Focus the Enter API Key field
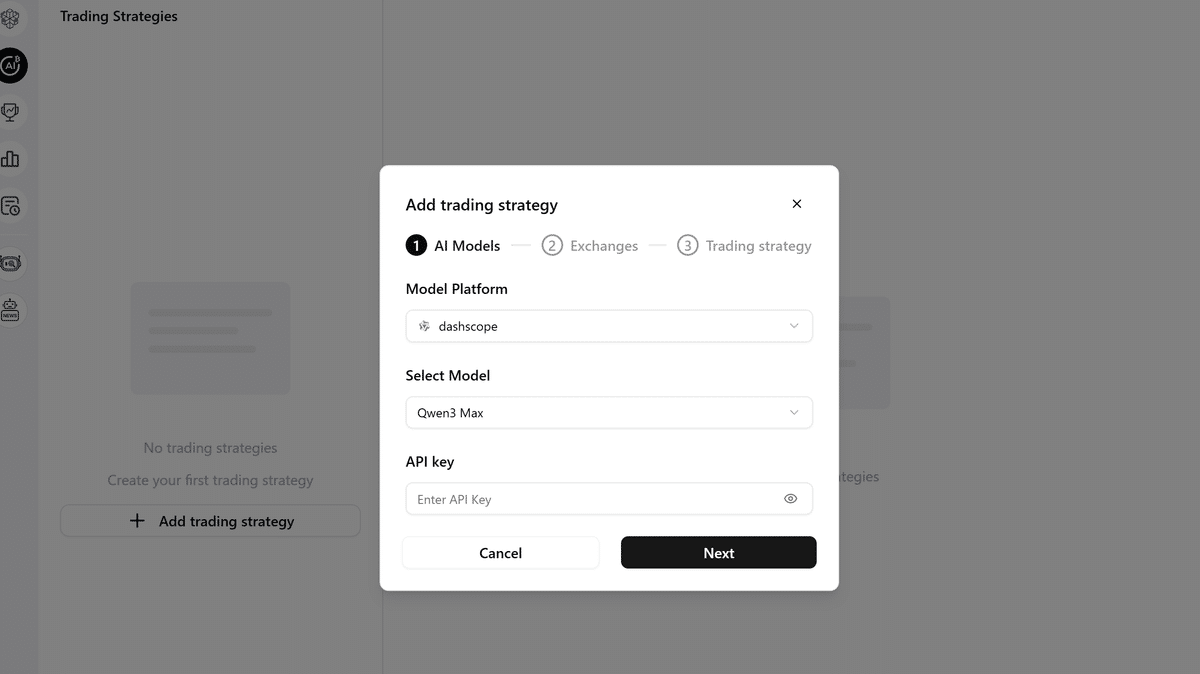 590,499
